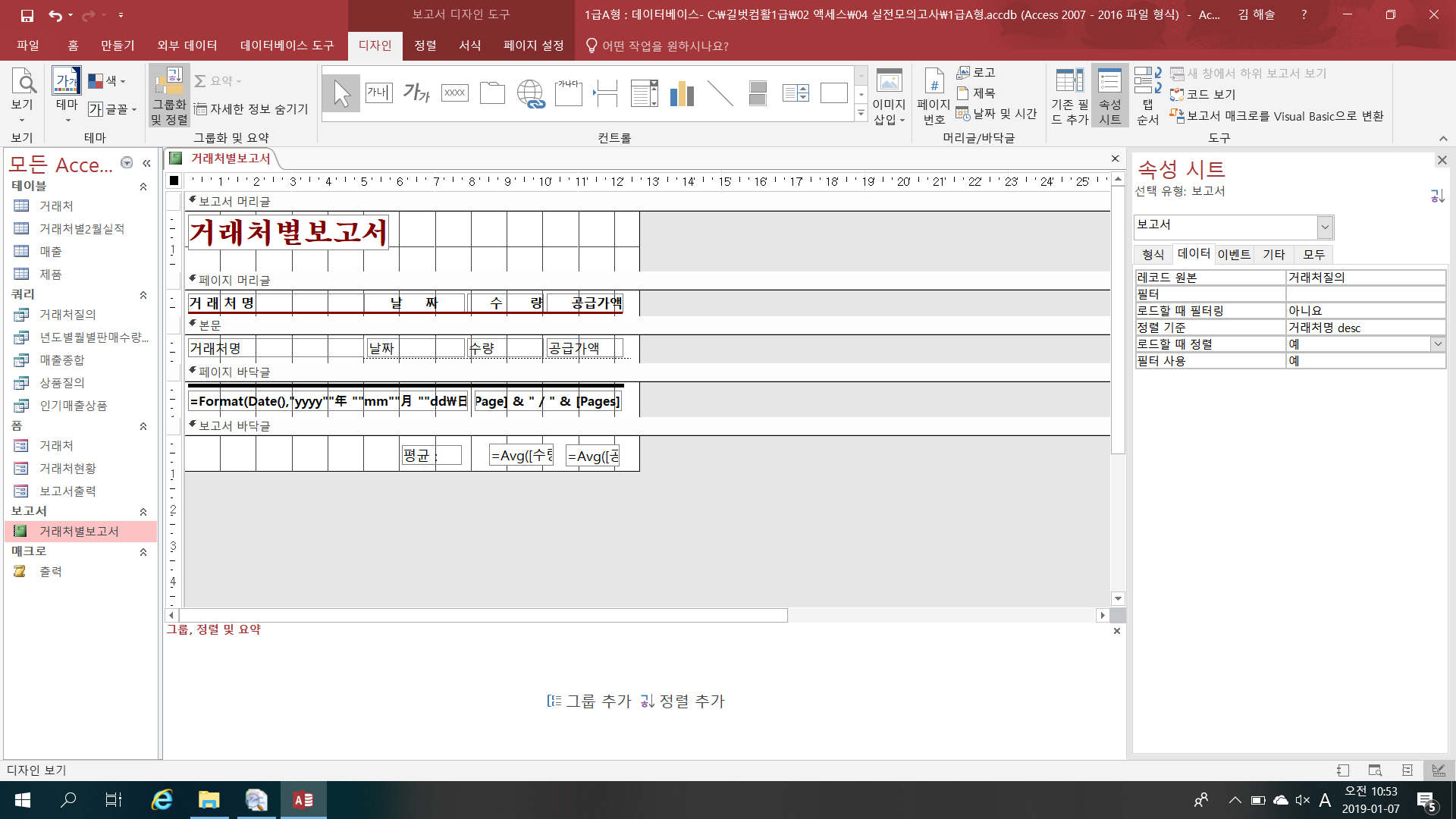
Task: Select the Chart control icon
Action: click(x=682, y=93)
